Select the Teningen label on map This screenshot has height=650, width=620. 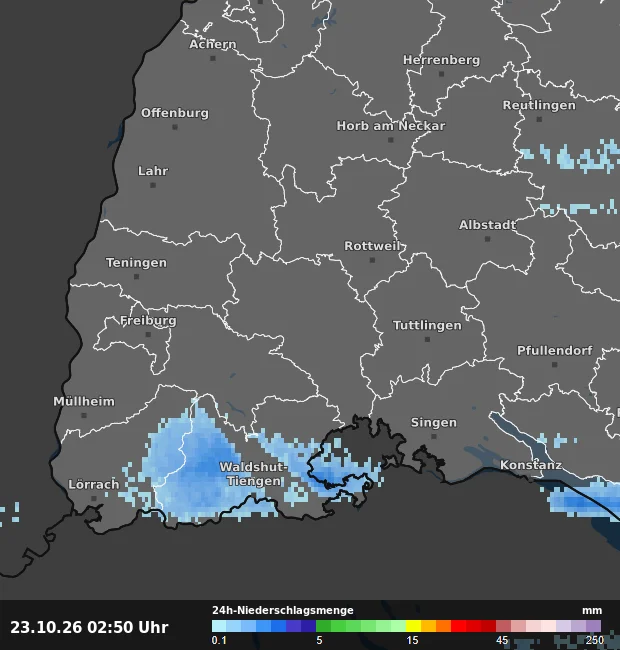point(136,263)
